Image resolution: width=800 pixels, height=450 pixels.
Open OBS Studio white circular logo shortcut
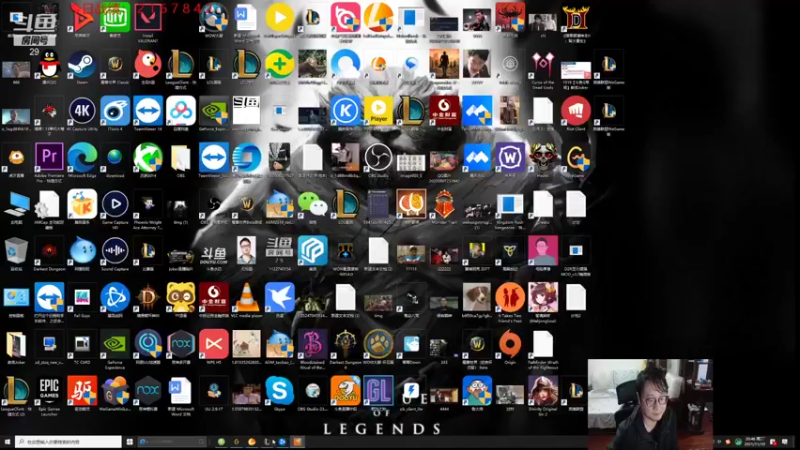pos(378,157)
